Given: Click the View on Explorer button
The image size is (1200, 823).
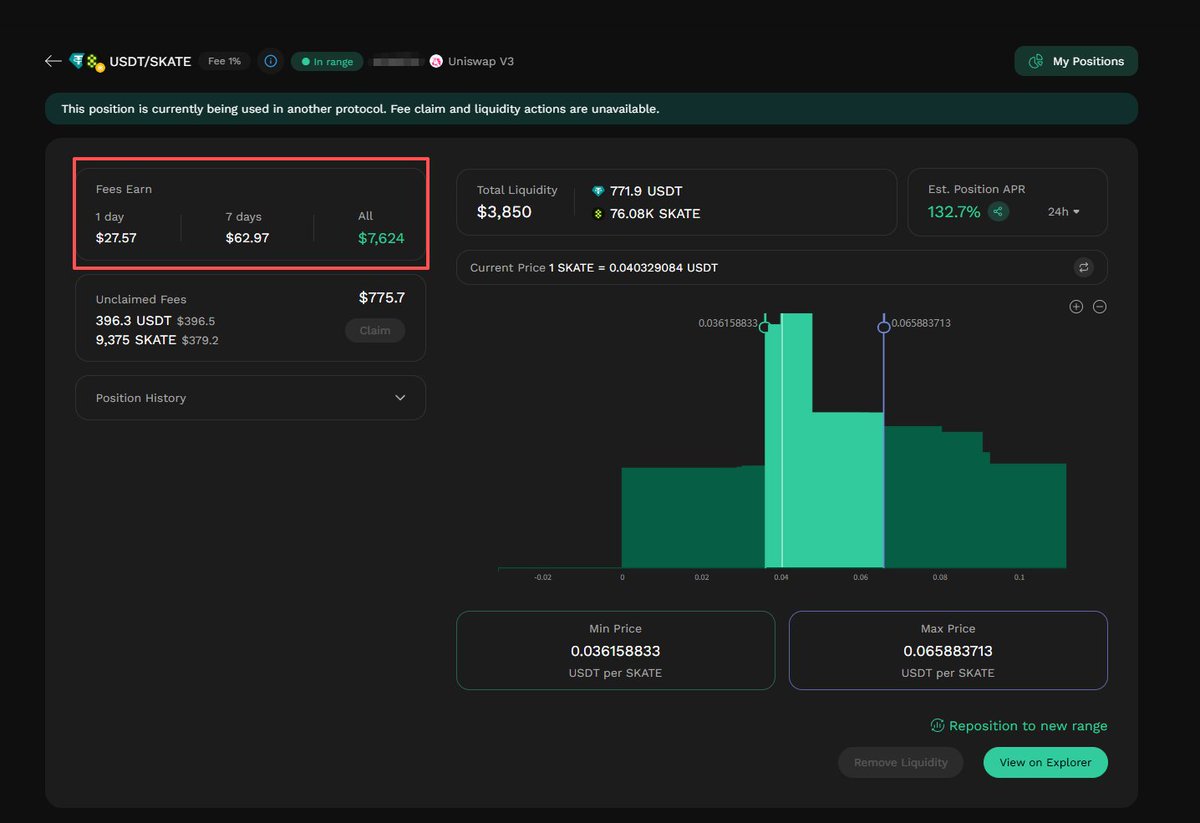Looking at the screenshot, I should pos(1045,762).
